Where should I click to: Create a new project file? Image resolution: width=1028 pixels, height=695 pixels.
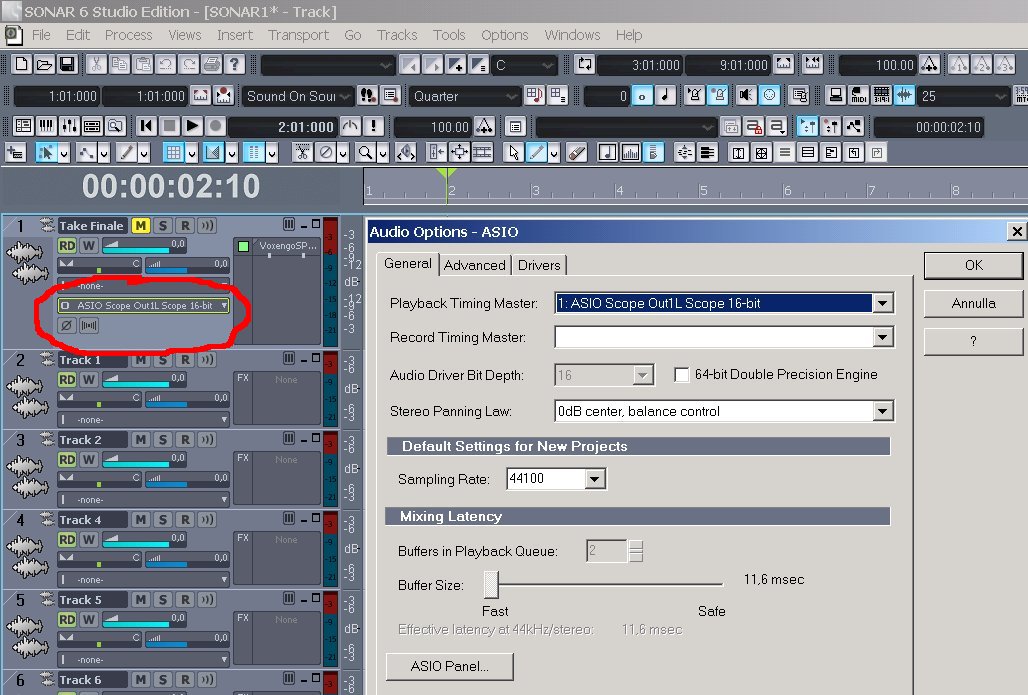22,64
